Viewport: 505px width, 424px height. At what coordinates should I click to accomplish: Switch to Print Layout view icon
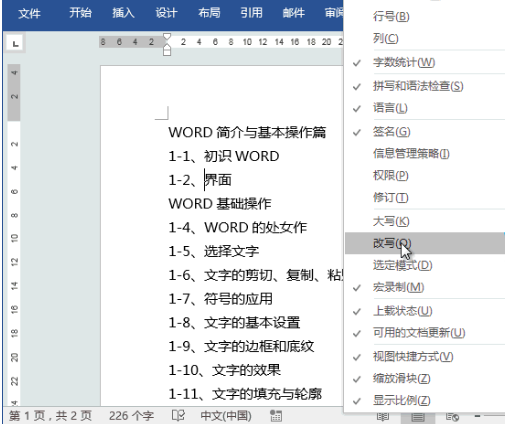418,417
